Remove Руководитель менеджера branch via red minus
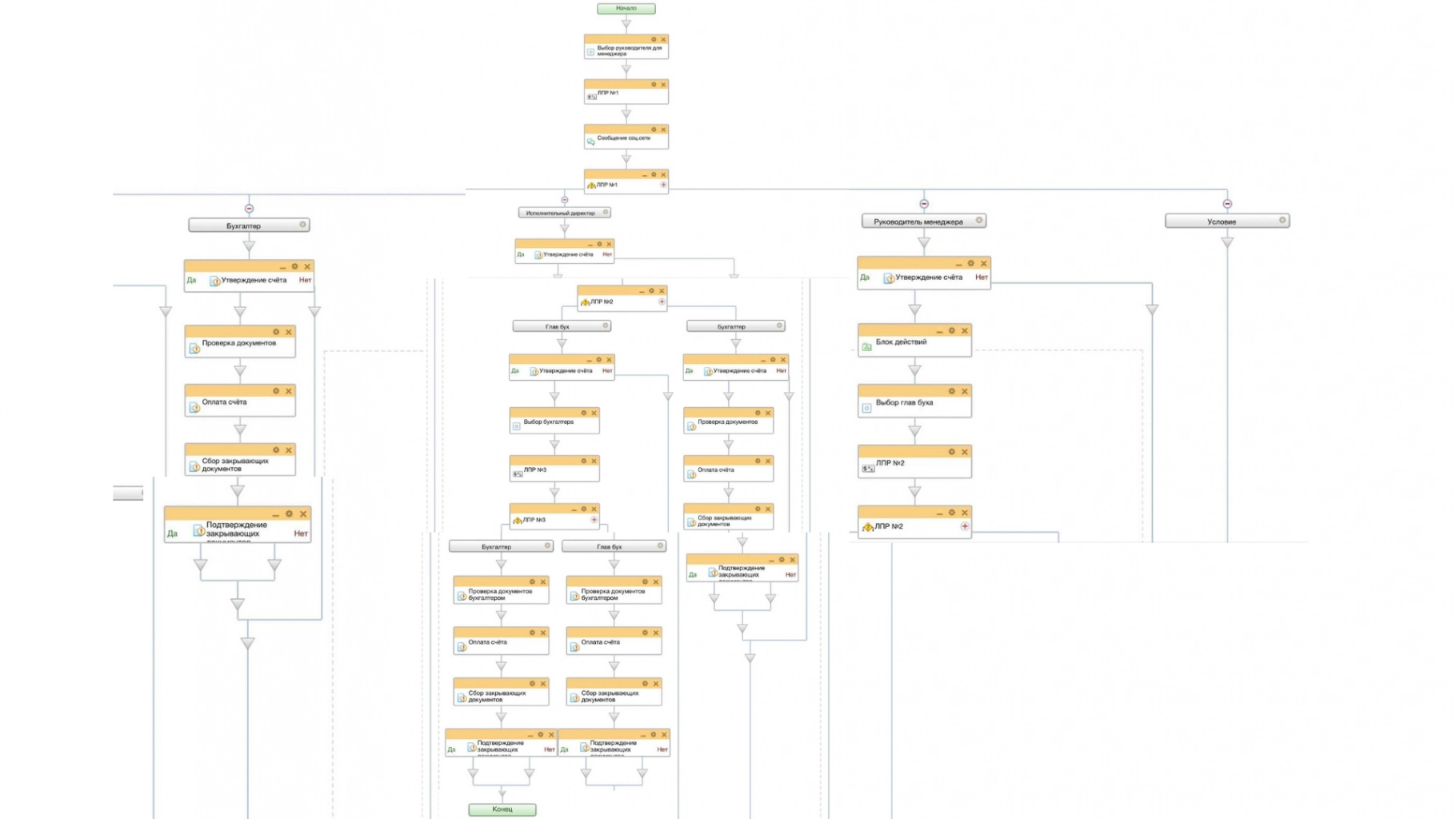Screen dimensions: 1456x819 (924, 204)
